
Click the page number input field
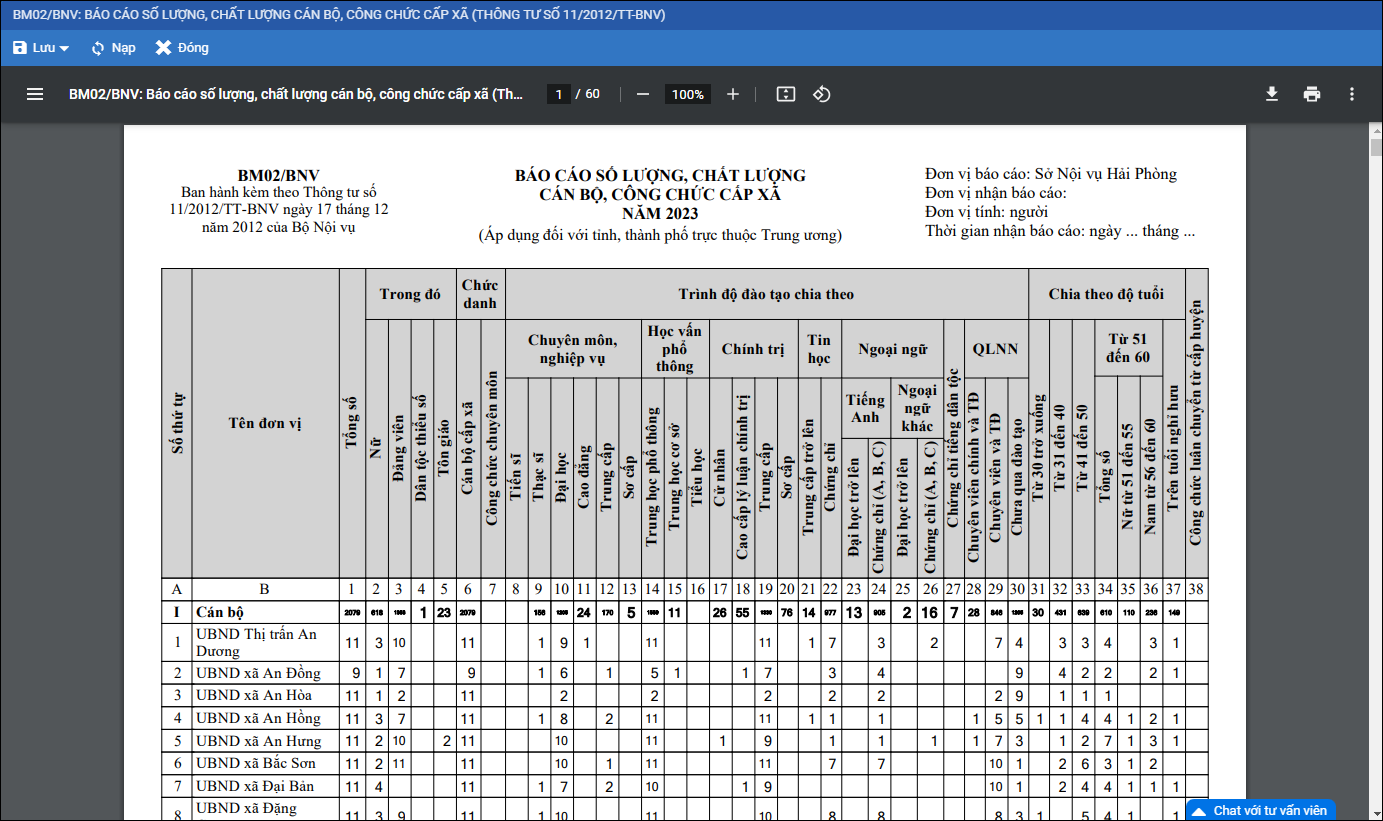[x=559, y=94]
